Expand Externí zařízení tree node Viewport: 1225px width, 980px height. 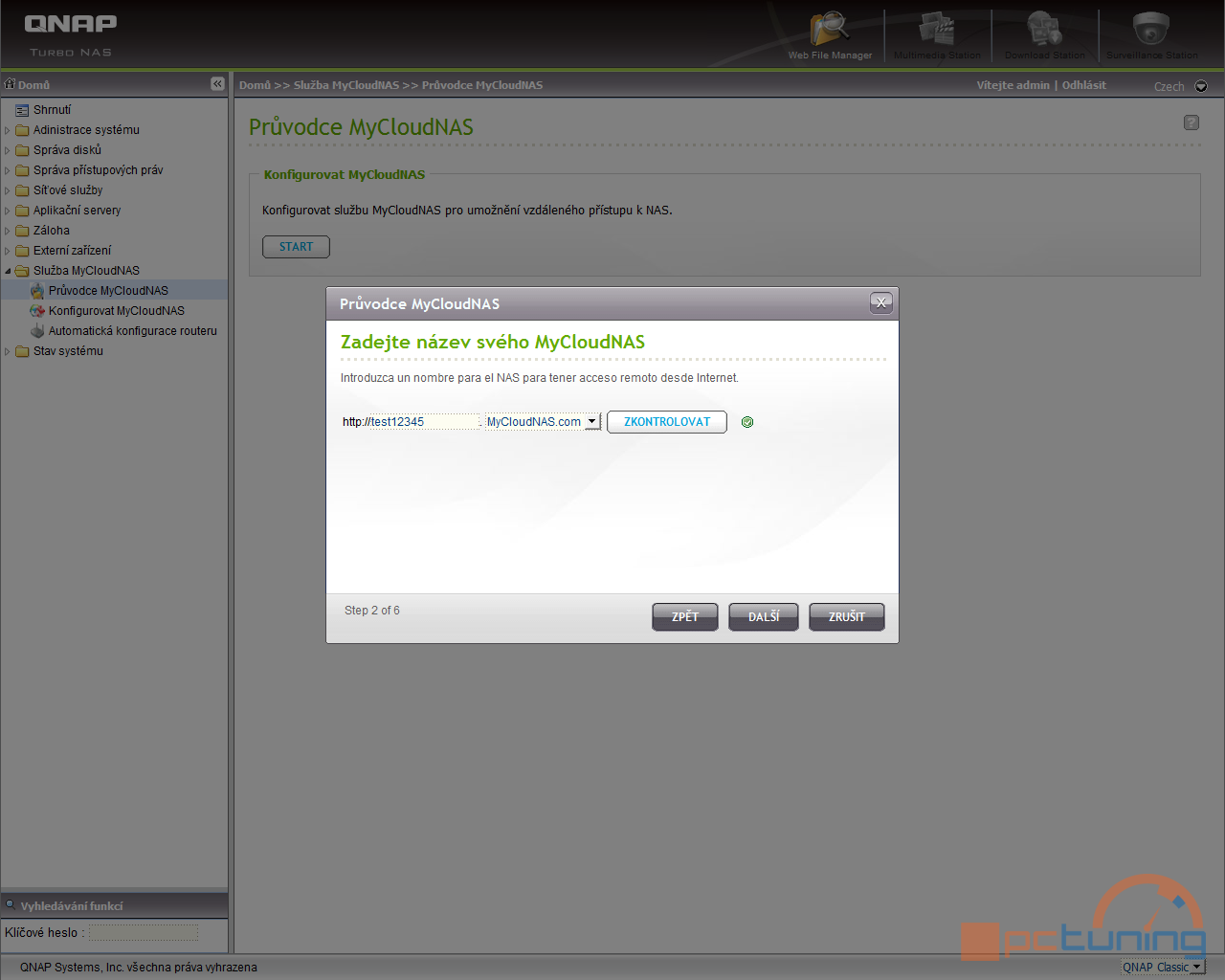pos(8,251)
